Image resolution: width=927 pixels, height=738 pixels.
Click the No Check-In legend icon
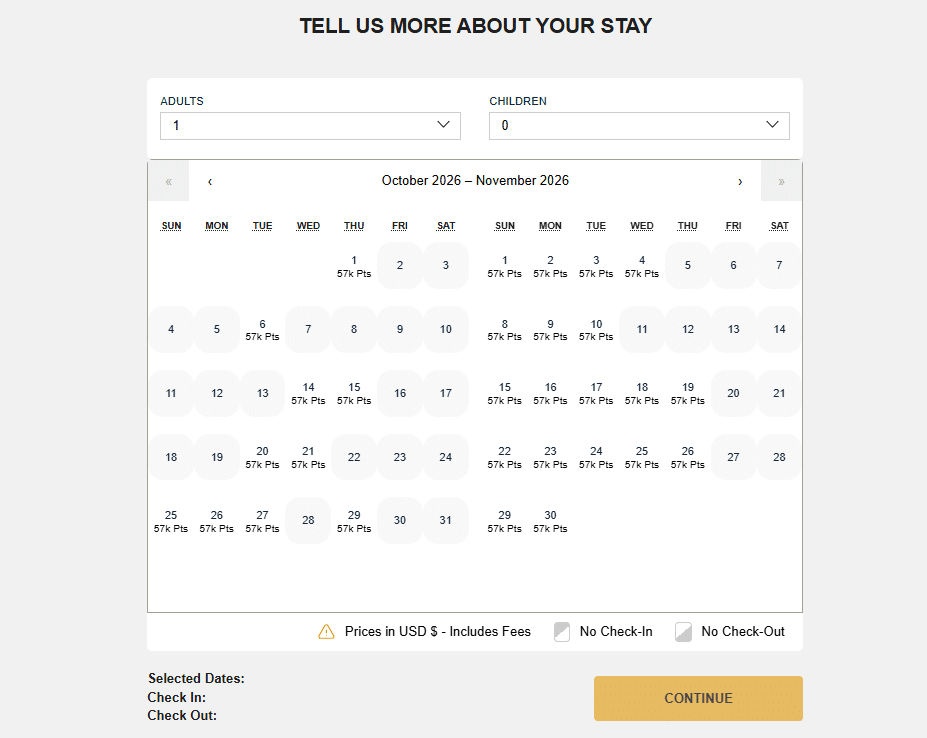[562, 632]
